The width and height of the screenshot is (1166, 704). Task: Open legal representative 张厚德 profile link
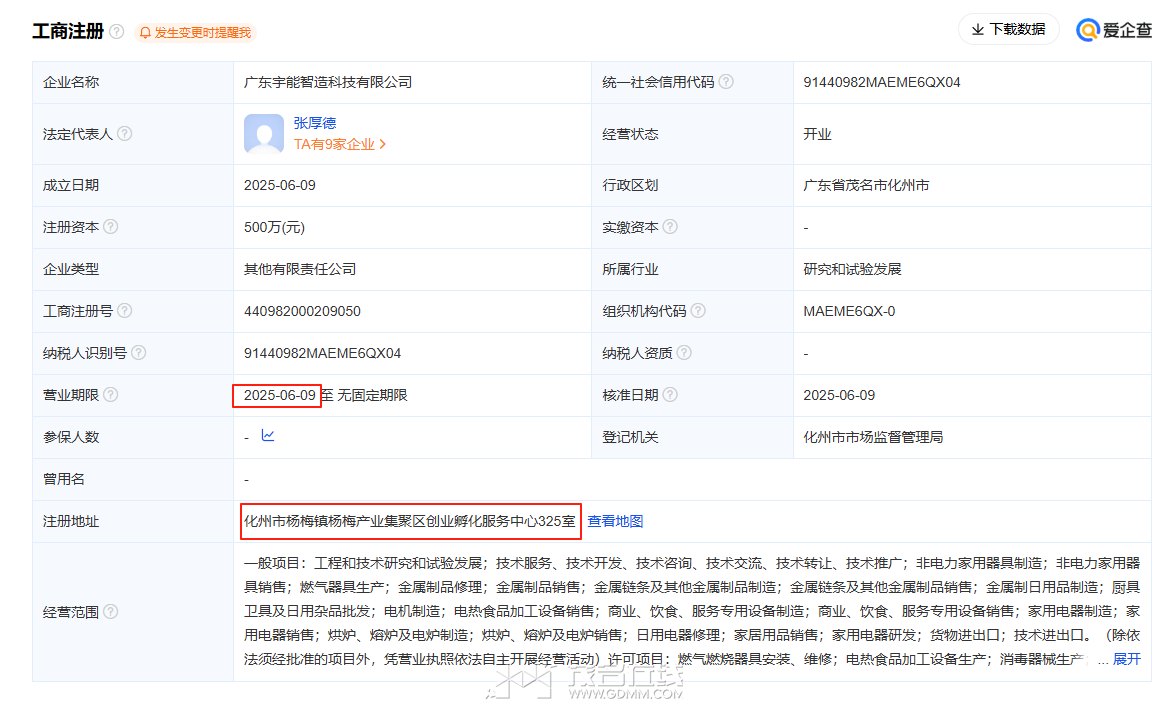[315, 123]
